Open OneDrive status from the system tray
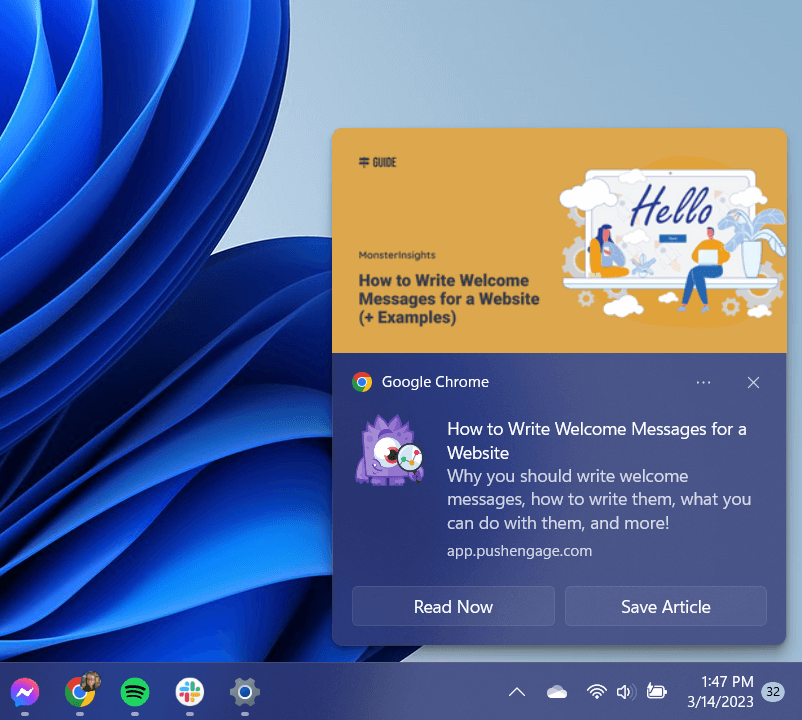802x720 pixels. tap(556, 691)
